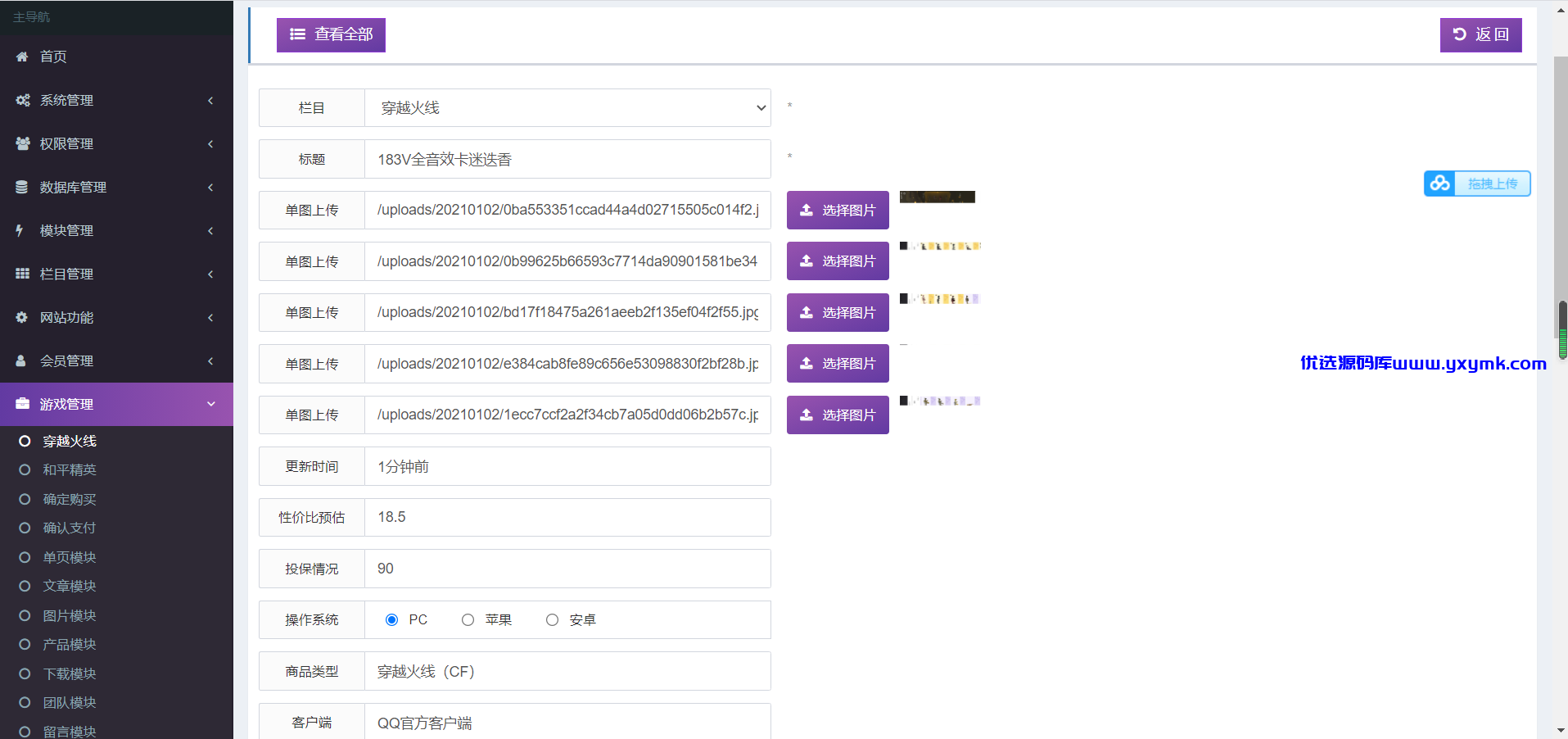This screenshot has height=739, width=1568.
Task: Click the 标题 input field
Action: click(x=568, y=159)
